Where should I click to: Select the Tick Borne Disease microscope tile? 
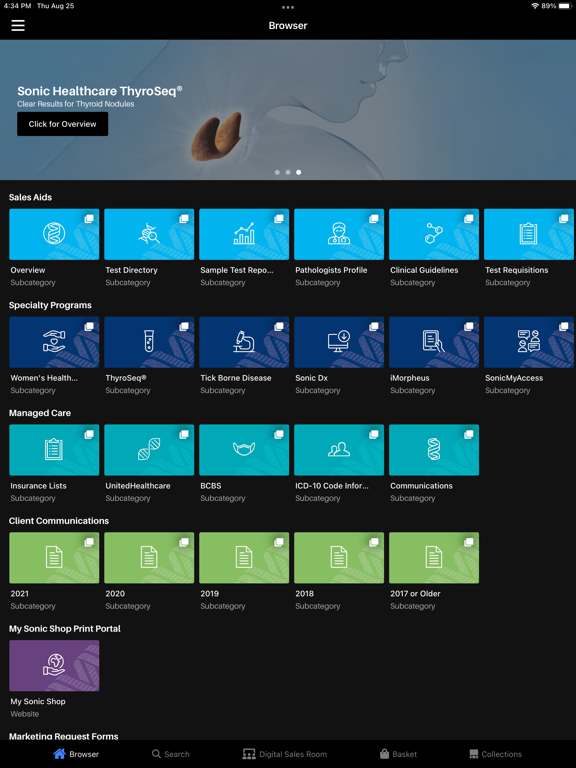pos(244,342)
